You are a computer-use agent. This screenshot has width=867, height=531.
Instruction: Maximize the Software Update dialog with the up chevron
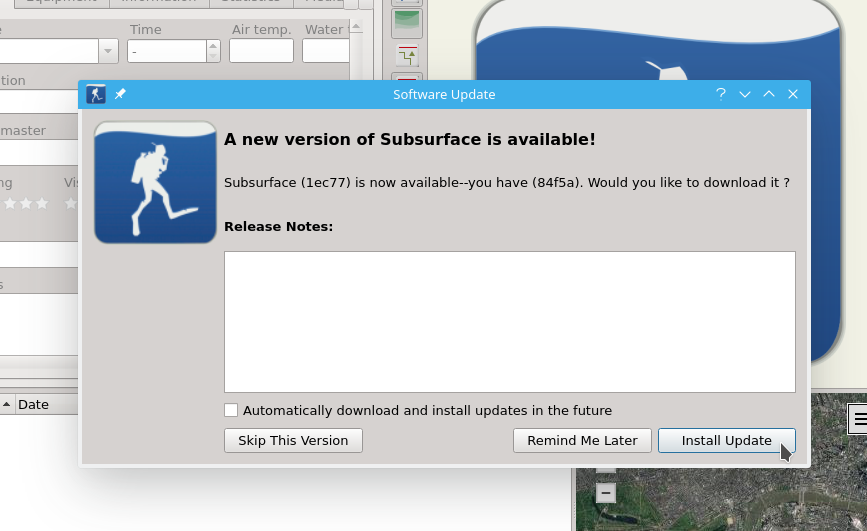click(x=769, y=94)
